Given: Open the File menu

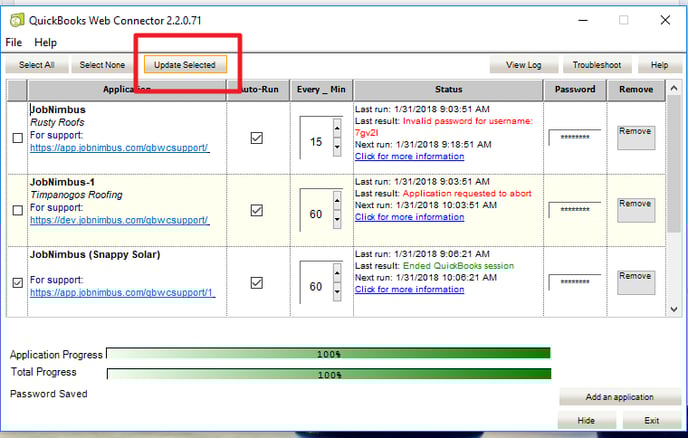Looking at the screenshot, I should tap(14, 43).
